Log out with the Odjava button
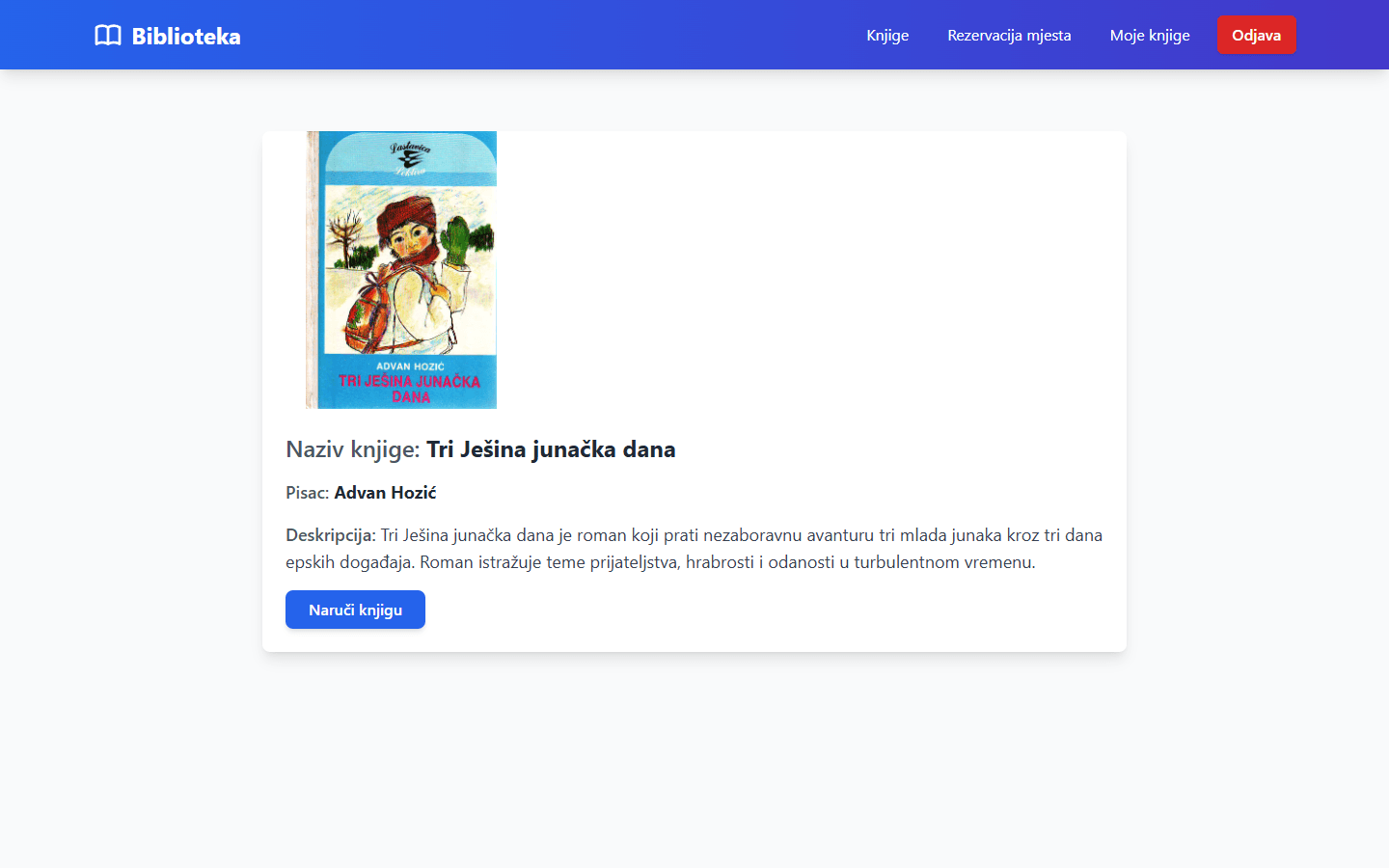This screenshot has height=868, width=1389. pyautogui.click(x=1256, y=35)
